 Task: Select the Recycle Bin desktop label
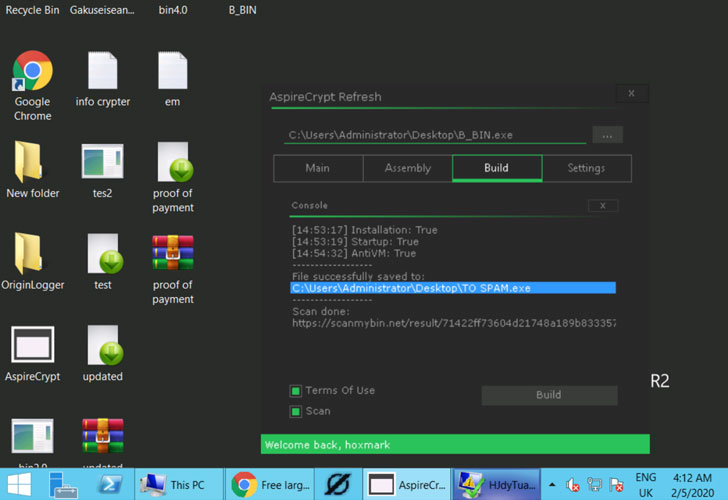pos(32,10)
